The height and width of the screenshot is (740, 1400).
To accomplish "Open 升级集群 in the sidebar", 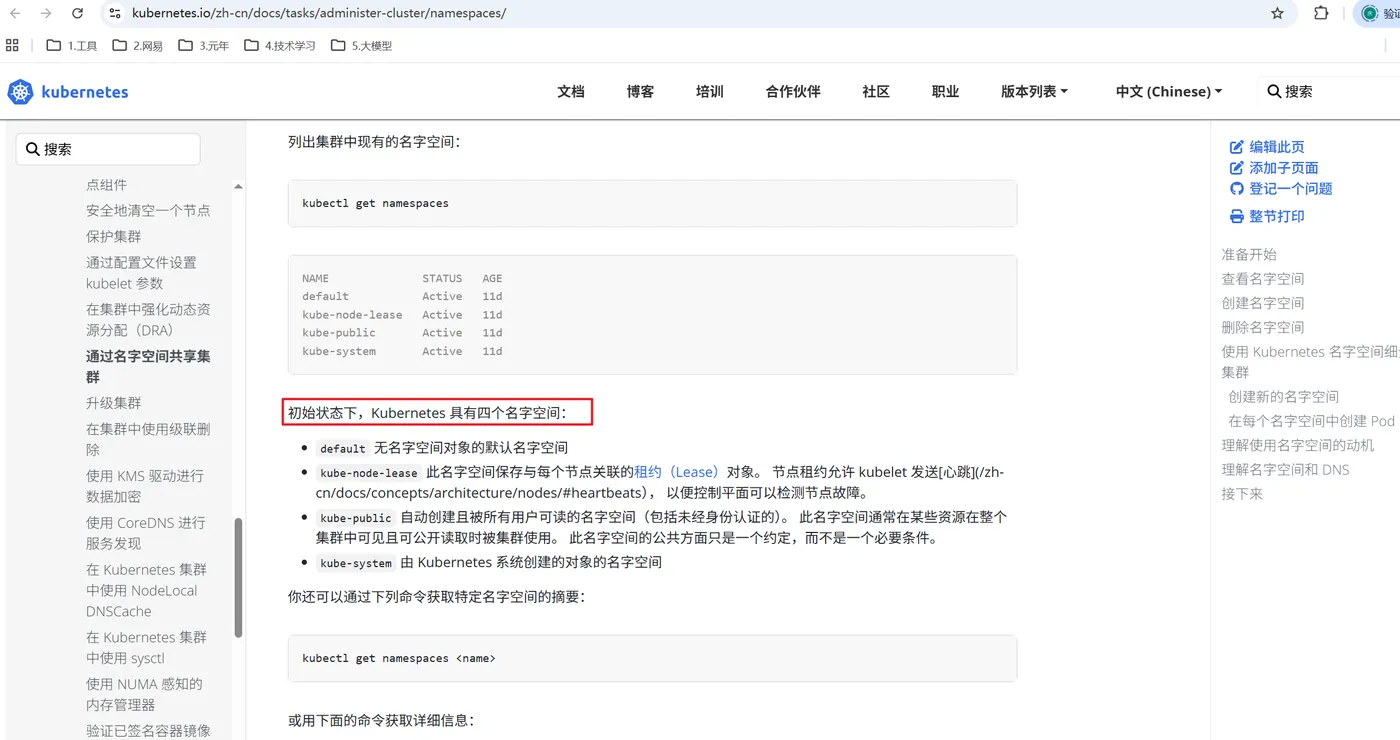I will (x=114, y=403).
